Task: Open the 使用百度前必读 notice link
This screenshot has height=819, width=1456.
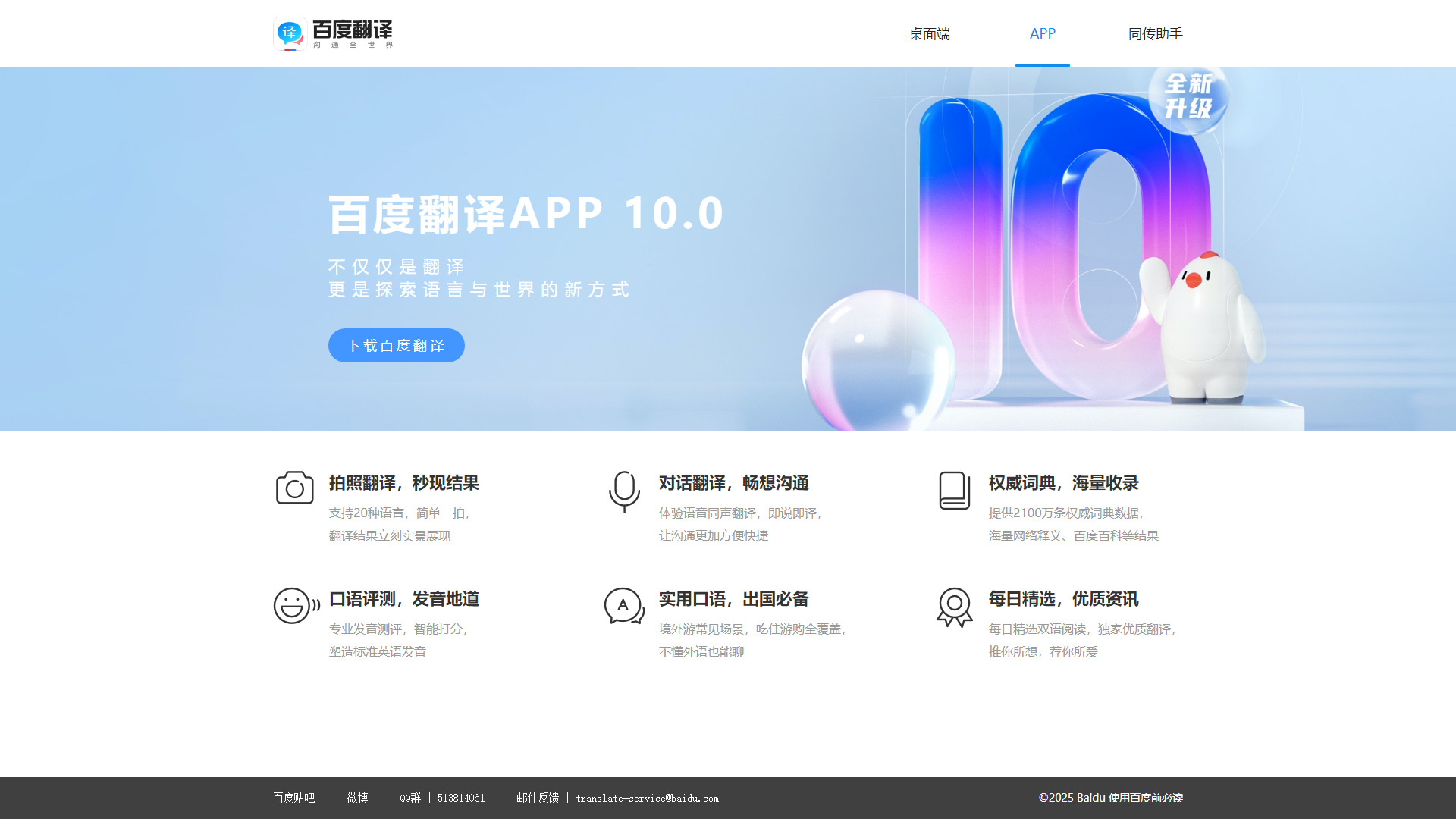Action: coord(1145,798)
